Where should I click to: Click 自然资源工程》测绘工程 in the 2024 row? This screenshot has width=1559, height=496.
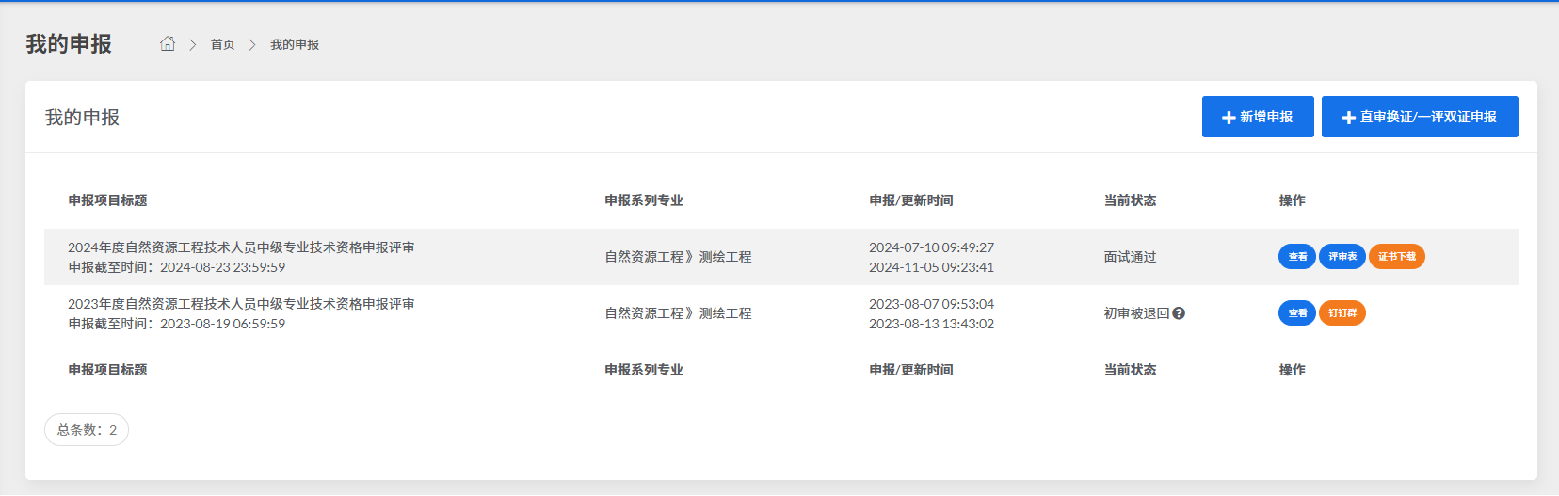point(678,257)
